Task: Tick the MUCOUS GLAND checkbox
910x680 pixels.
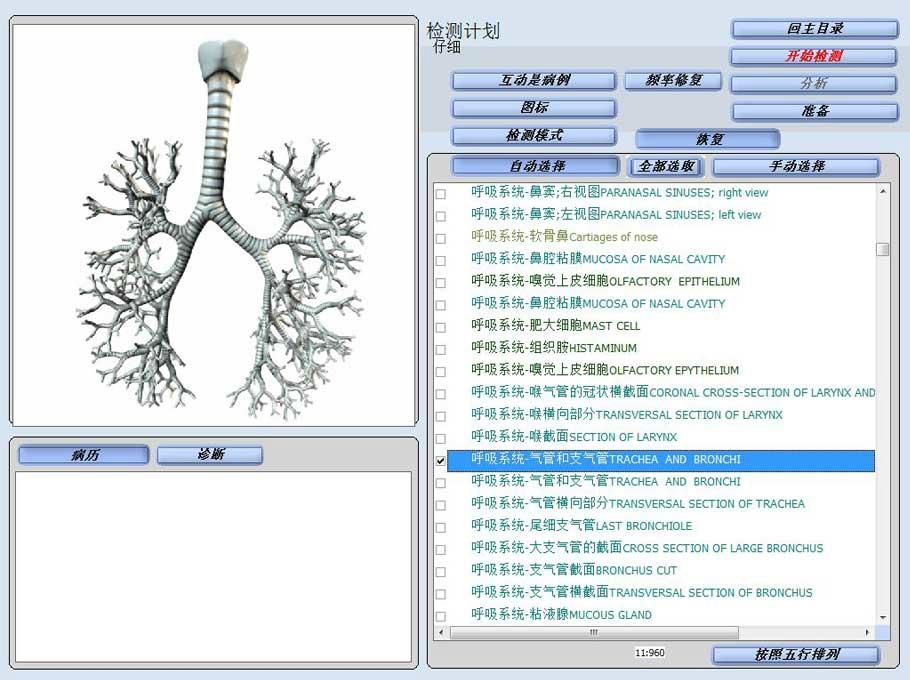Action: click(x=441, y=616)
